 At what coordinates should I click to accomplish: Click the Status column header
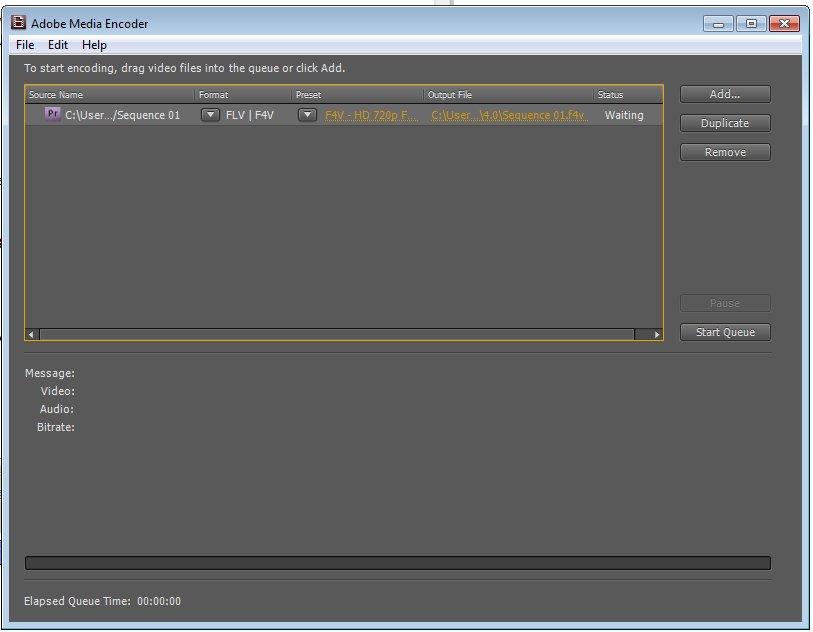pyautogui.click(x=628, y=95)
